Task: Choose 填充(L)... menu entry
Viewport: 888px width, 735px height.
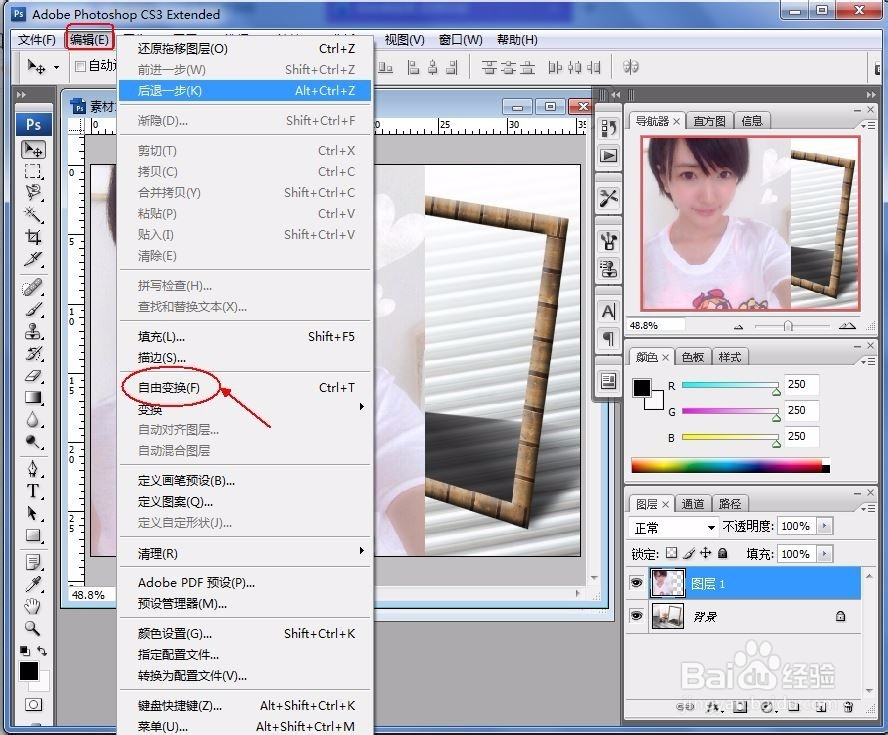Action: click(245, 337)
